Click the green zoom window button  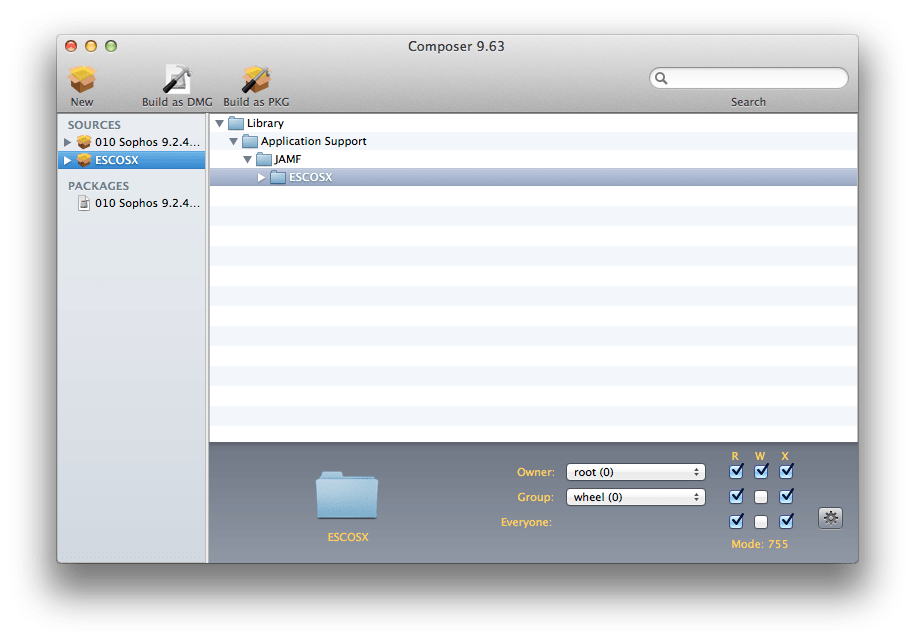tap(111, 46)
